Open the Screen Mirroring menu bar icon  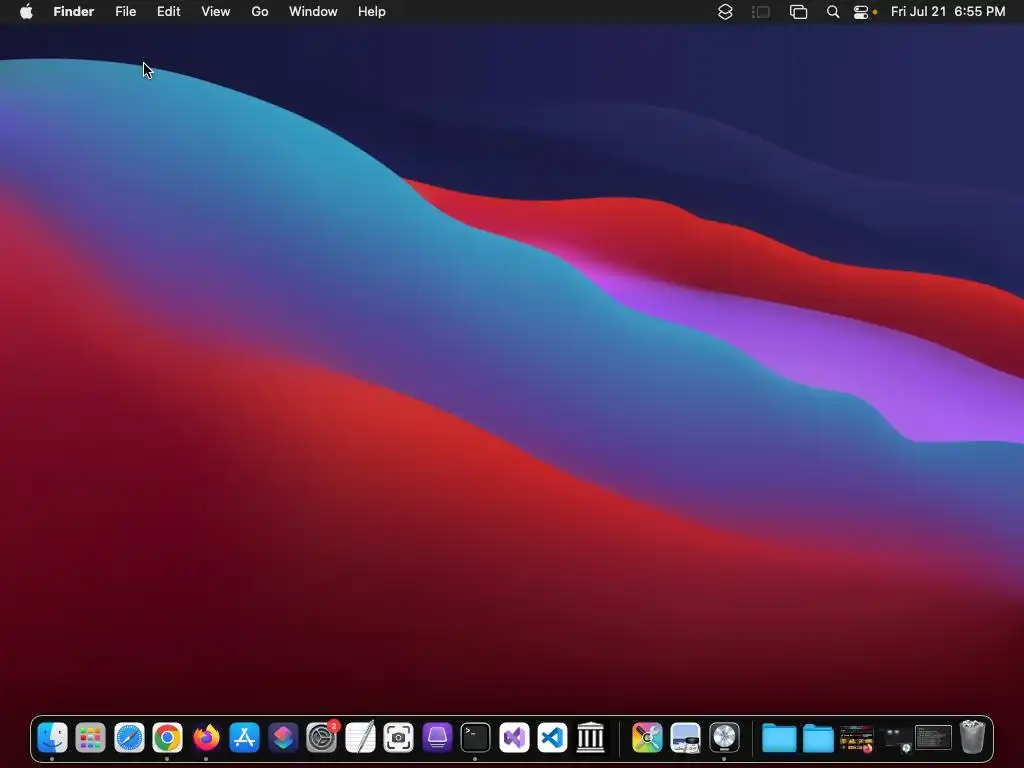click(x=798, y=12)
